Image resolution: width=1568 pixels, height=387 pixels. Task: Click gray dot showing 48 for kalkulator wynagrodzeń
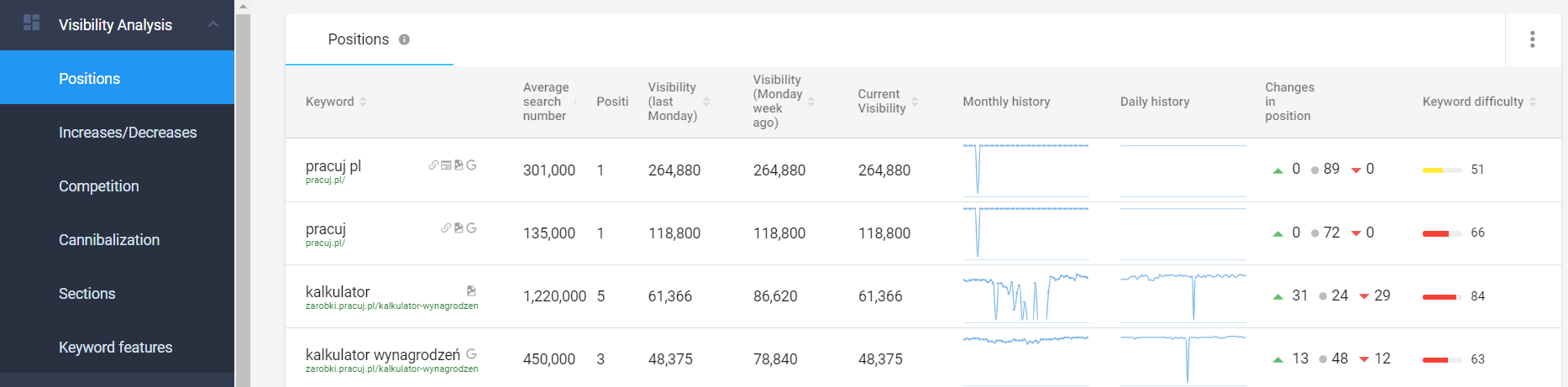click(x=1324, y=359)
